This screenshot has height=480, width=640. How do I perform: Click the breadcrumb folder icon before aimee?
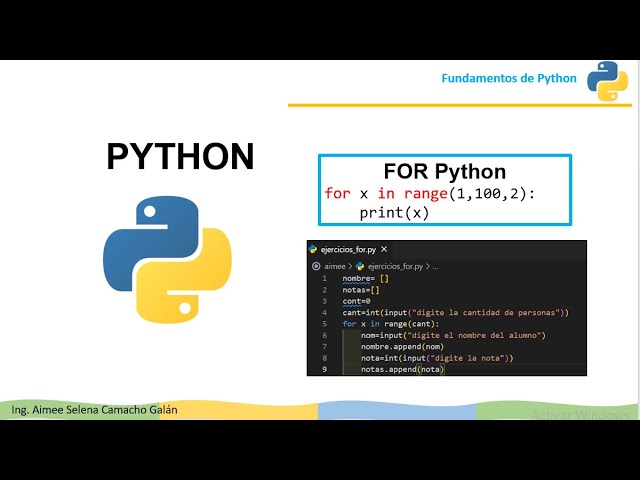point(316,266)
